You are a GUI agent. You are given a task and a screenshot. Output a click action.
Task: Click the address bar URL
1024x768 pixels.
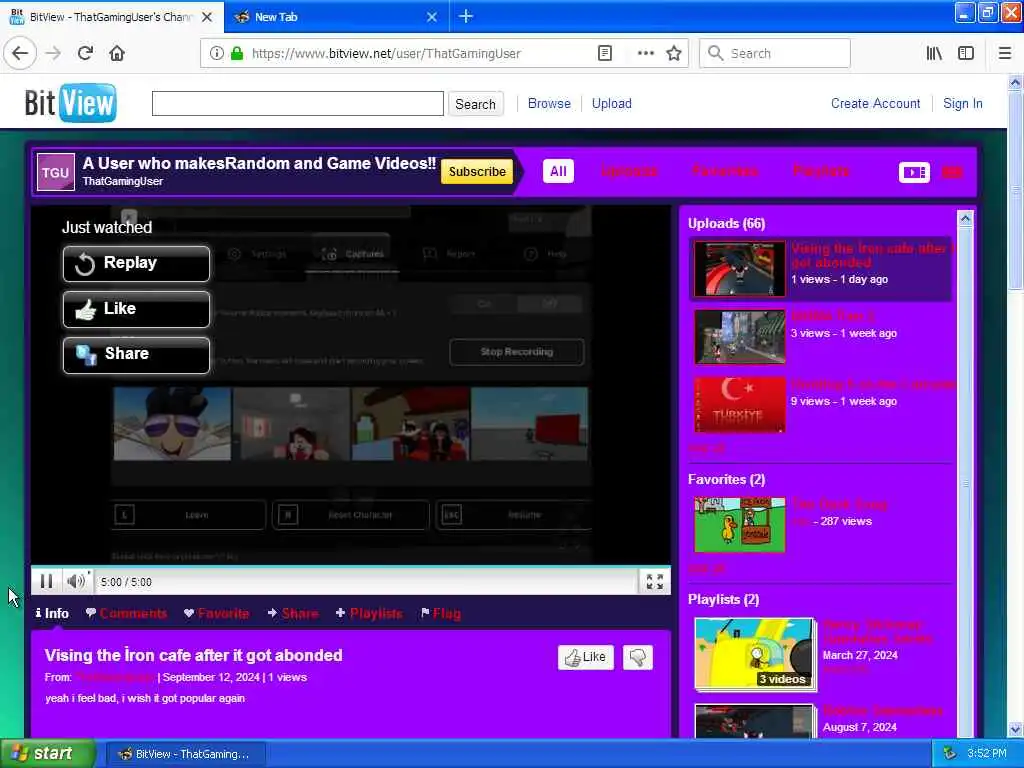pos(386,54)
